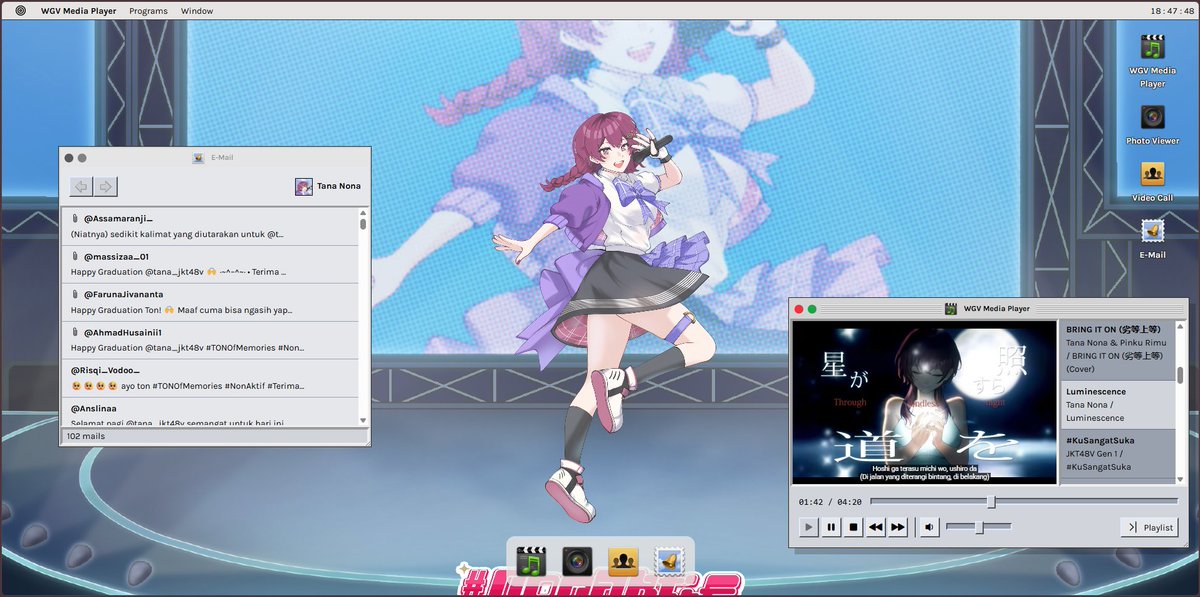Click the volume slider handle

[x=979, y=527]
